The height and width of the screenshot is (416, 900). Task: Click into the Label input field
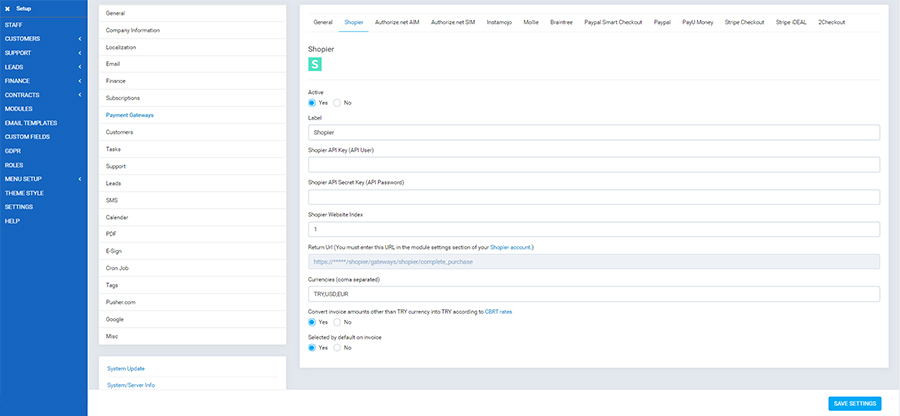[594, 132]
